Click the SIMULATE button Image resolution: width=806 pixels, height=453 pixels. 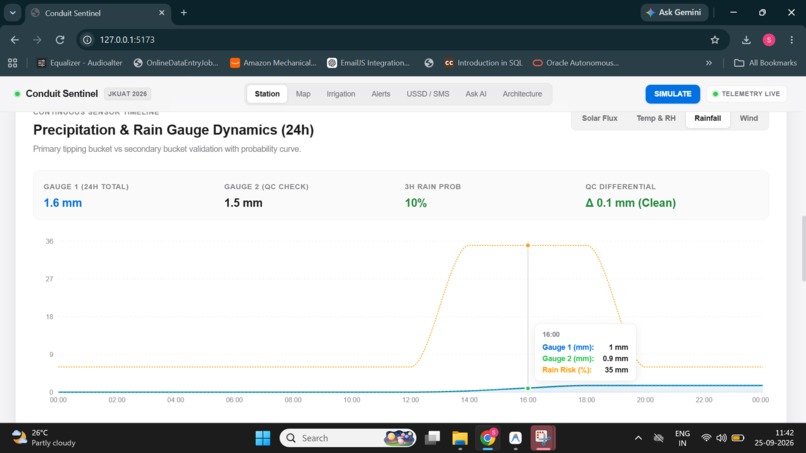click(x=672, y=94)
